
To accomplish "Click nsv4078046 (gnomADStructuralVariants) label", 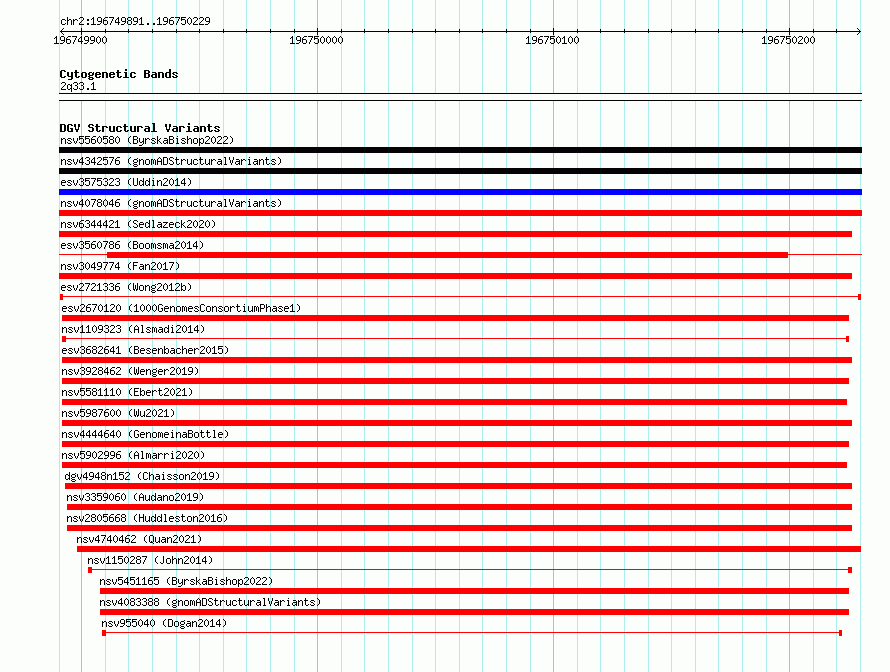I will 171,203.
